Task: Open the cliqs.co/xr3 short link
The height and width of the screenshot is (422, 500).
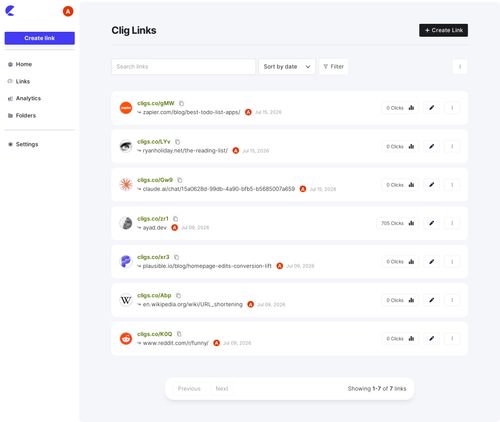Action: (153, 257)
